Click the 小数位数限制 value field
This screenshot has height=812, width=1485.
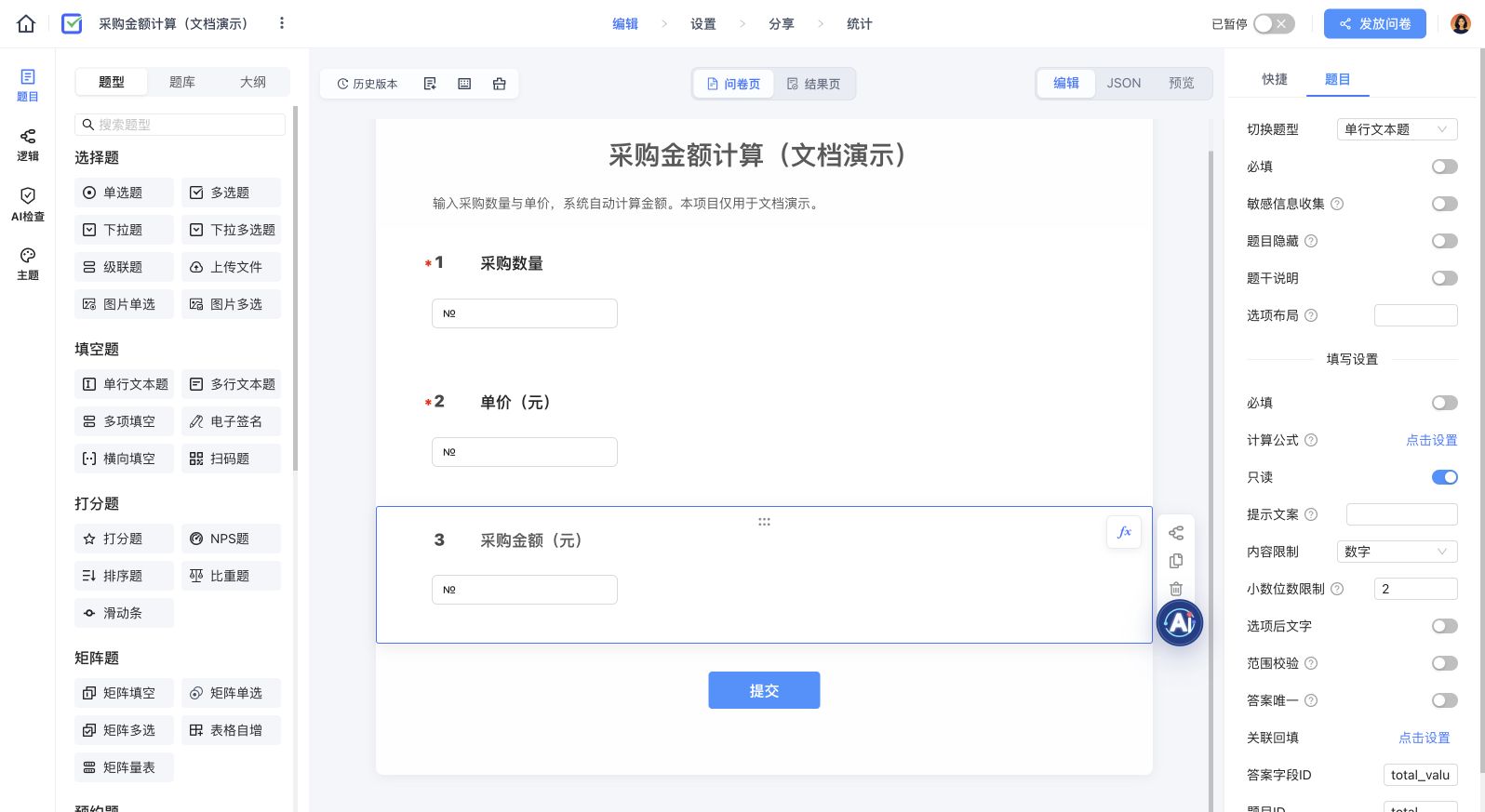point(1416,589)
